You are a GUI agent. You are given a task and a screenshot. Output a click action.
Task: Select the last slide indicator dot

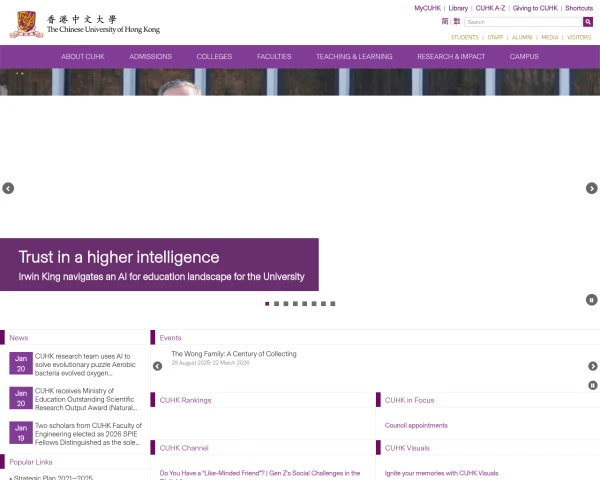tap(333, 303)
